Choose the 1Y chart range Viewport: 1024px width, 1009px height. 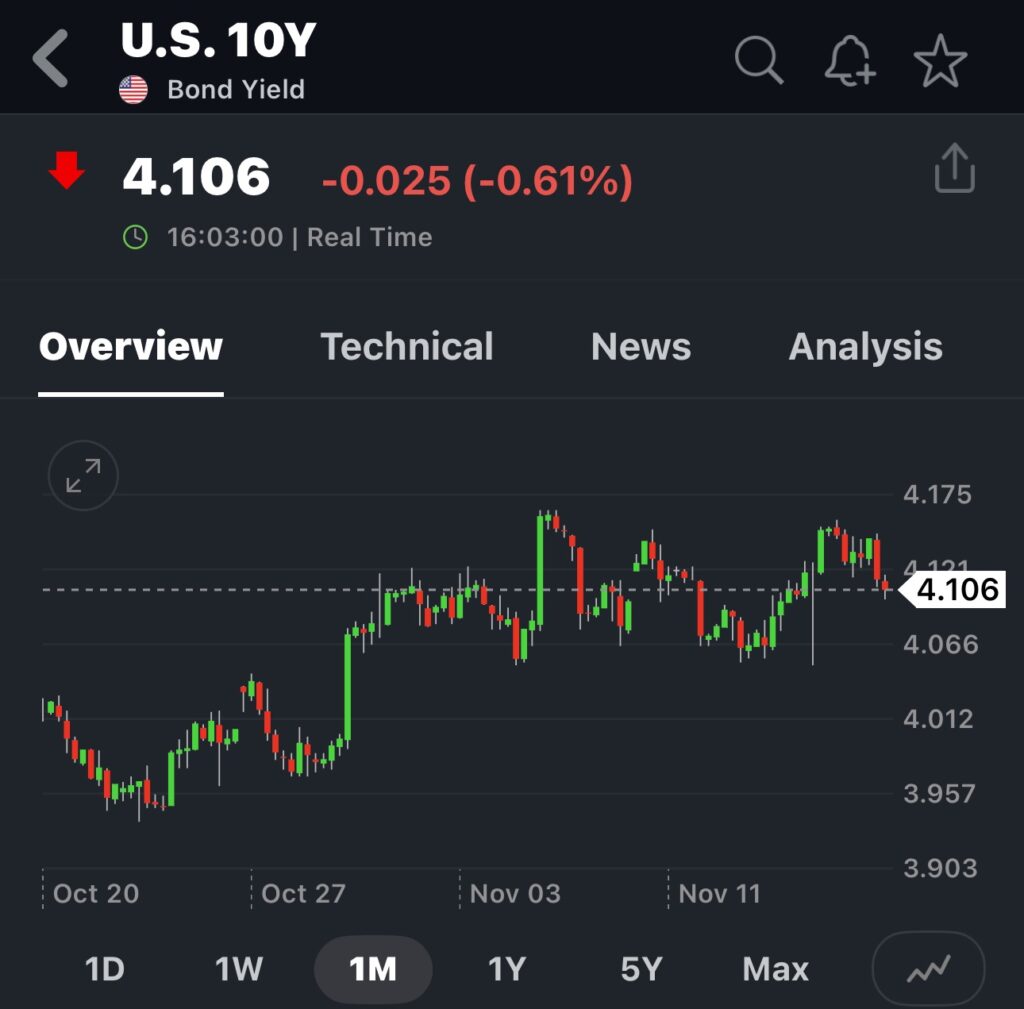[506, 969]
